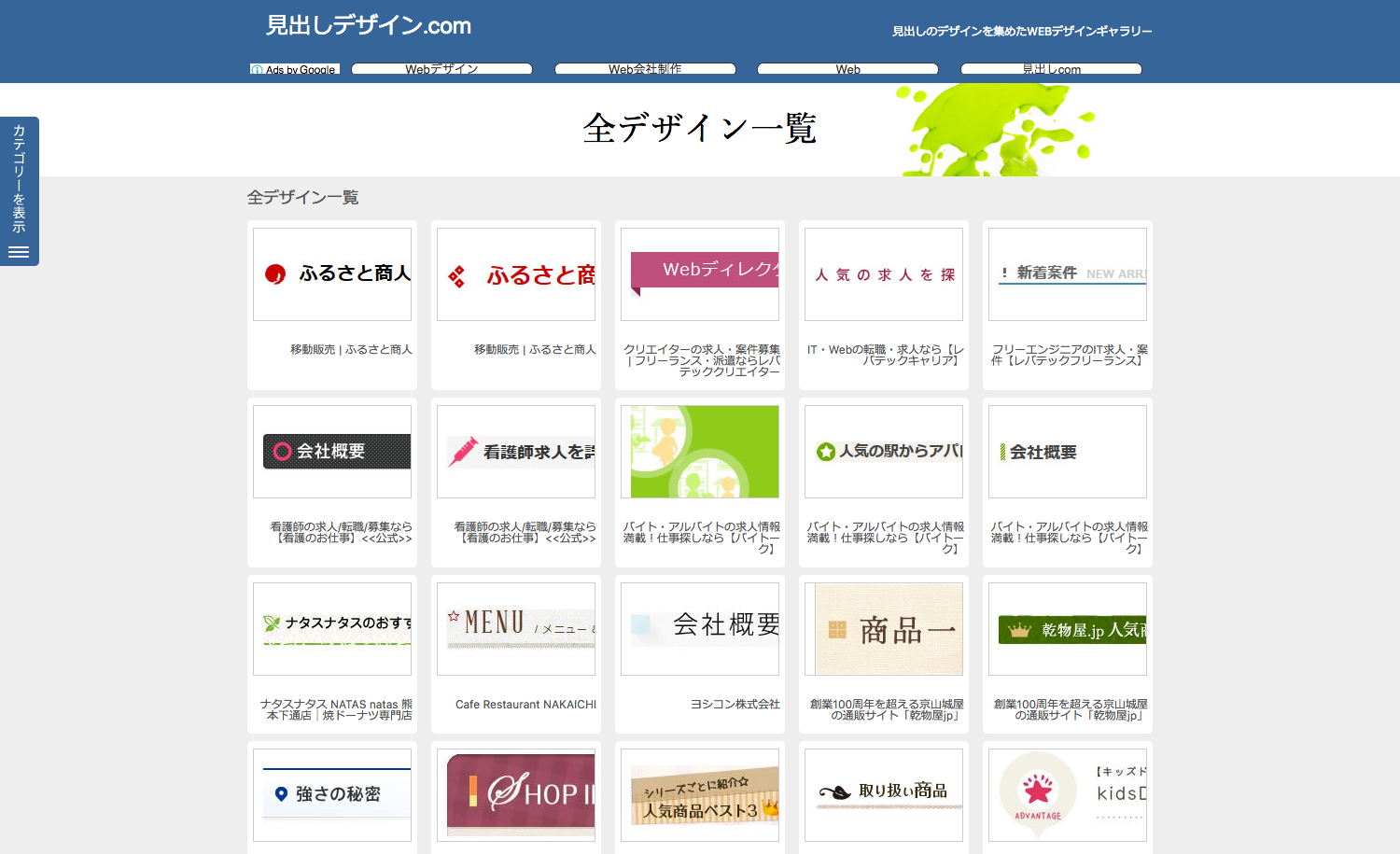The height and width of the screenshot is (854, 1400).
Task: Open the 商品一 beige heading thumbnail
Action: 884,629
